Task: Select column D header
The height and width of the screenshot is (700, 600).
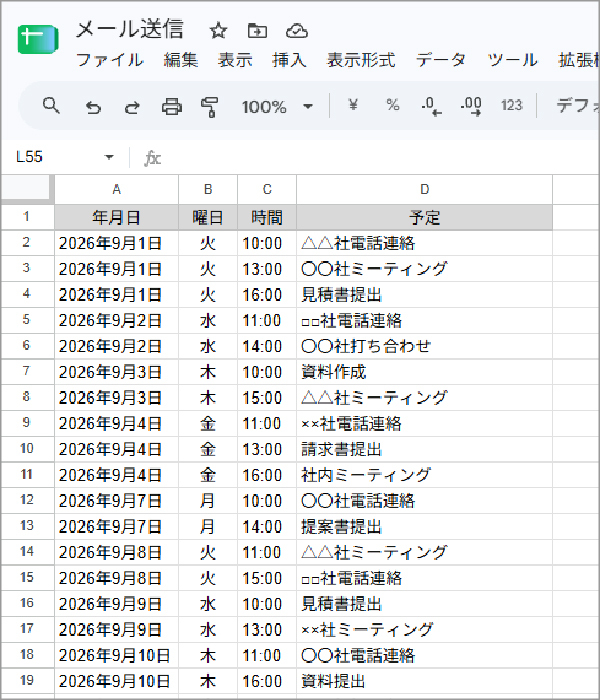Action: pos(425,189)
